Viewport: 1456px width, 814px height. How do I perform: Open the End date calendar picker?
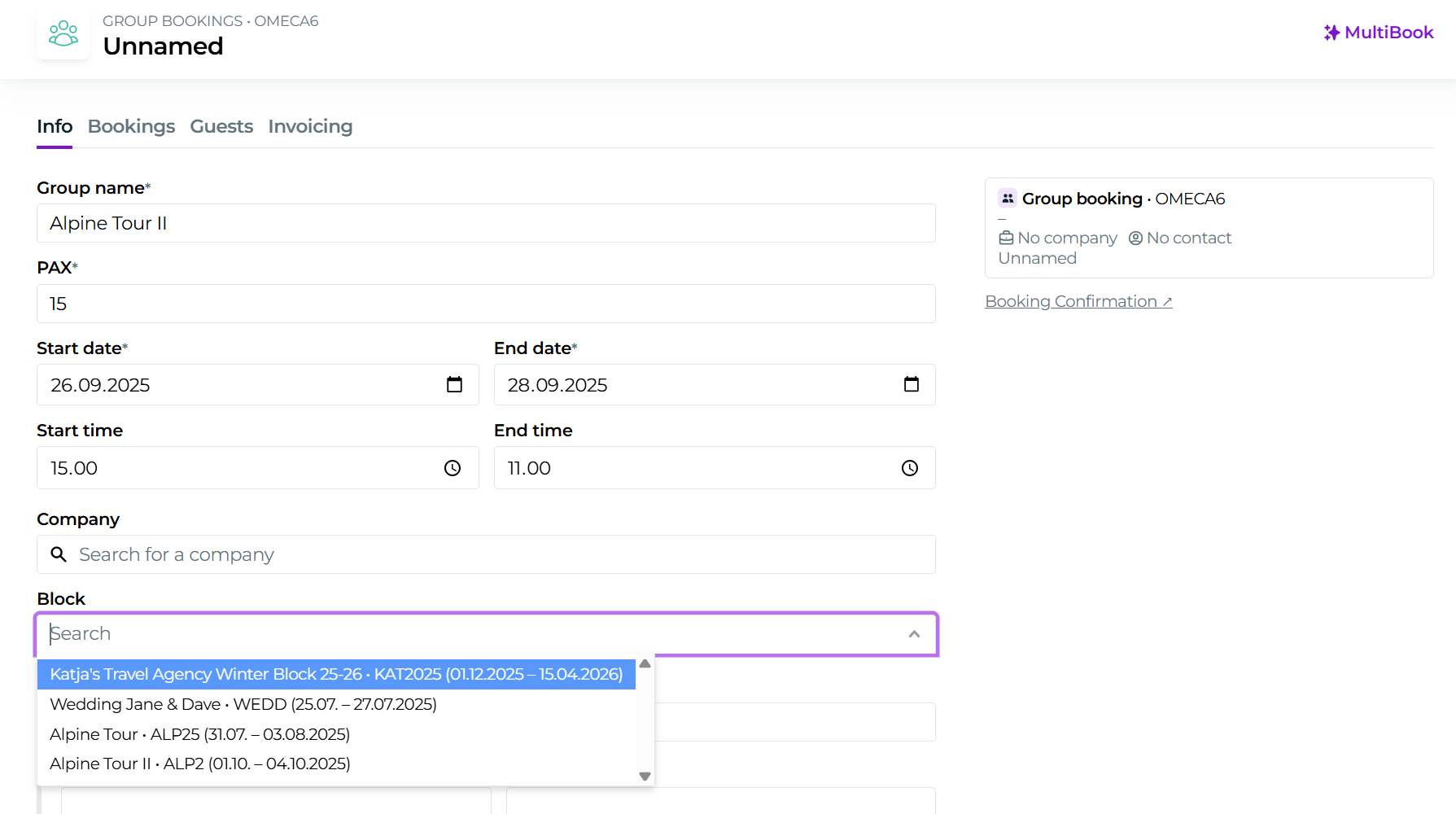(x=911, y=385)
